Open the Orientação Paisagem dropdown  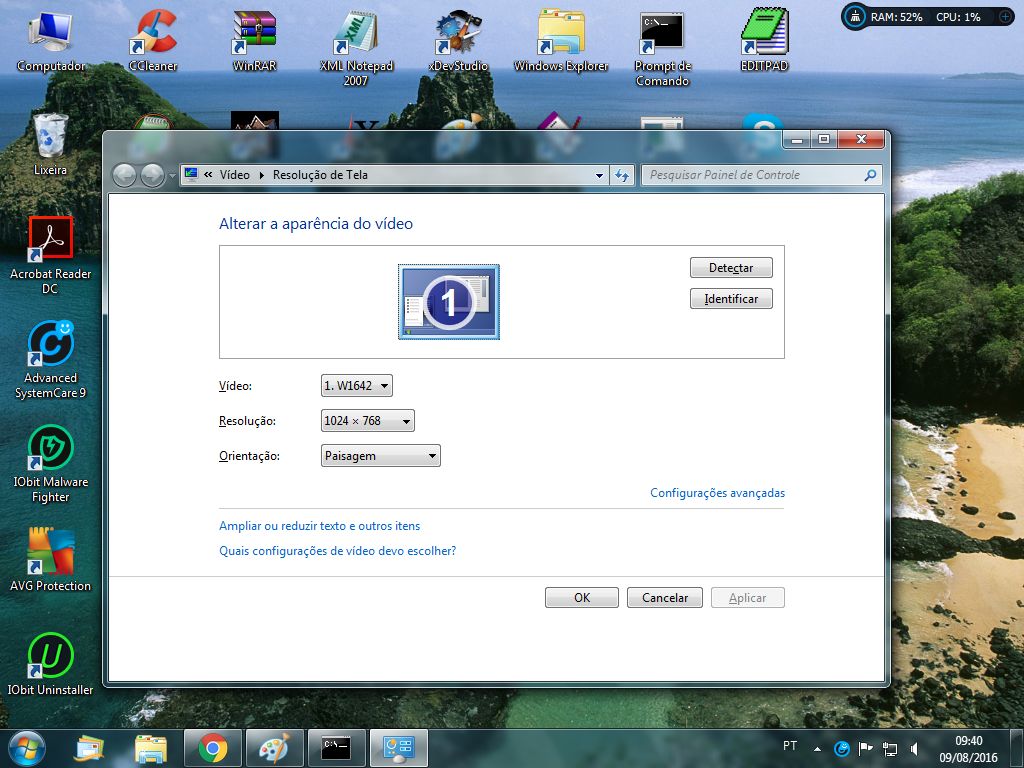click(381, 456)
